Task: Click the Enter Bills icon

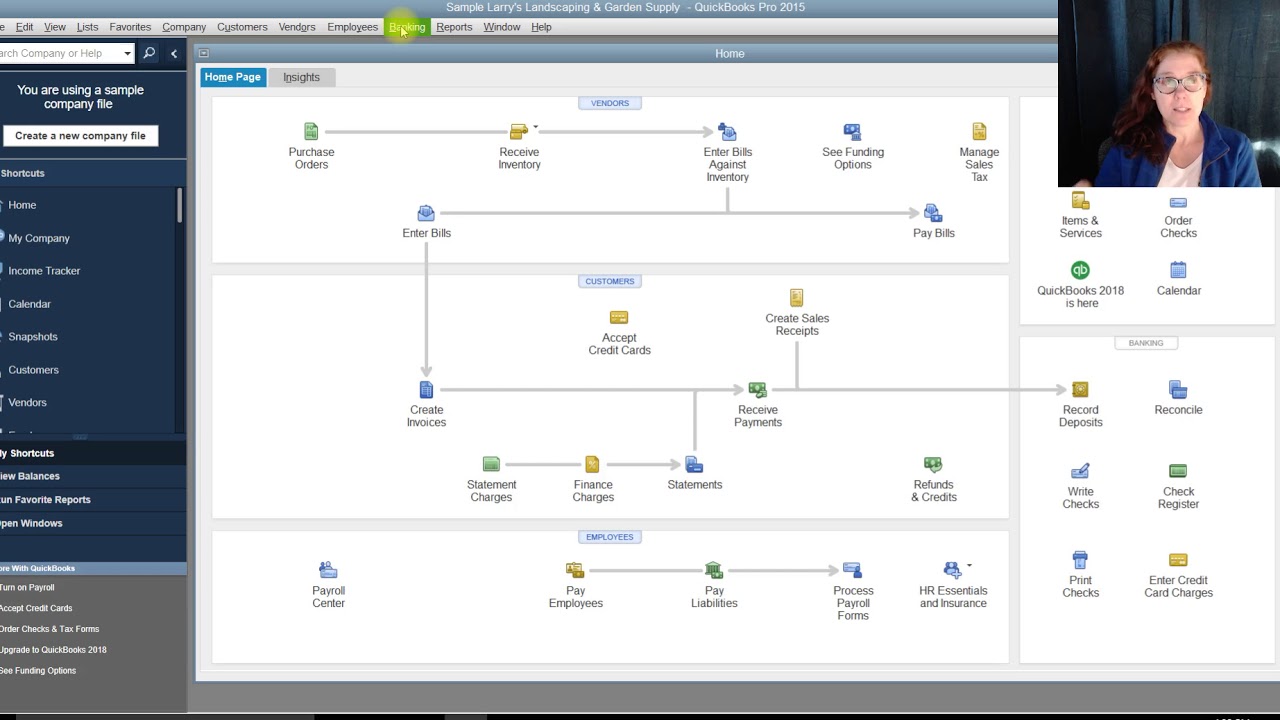Action: 426,213
